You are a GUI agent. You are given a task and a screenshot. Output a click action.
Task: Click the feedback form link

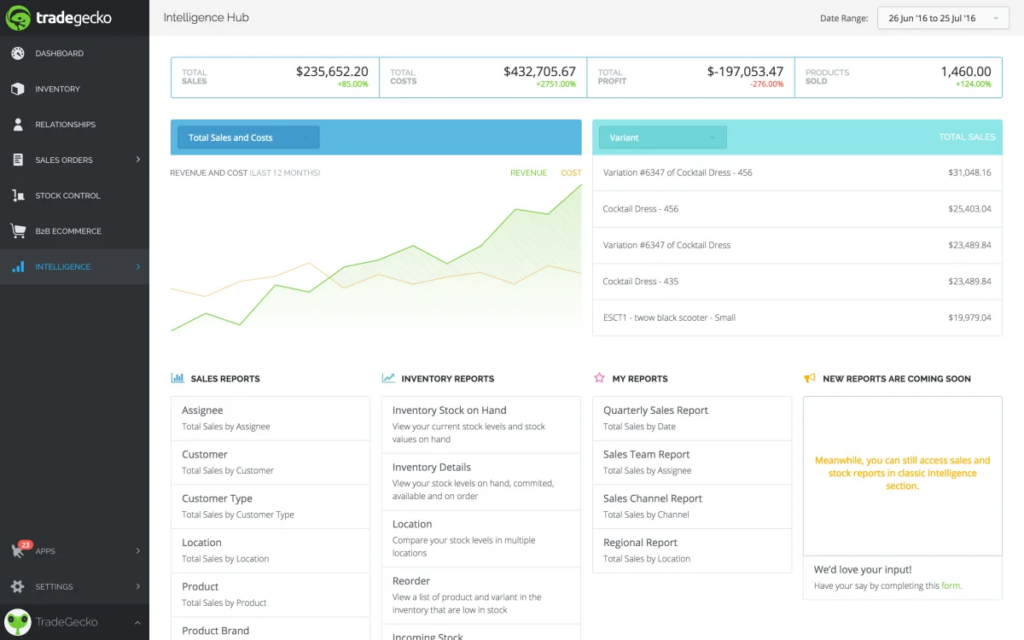tap(950, 586)
